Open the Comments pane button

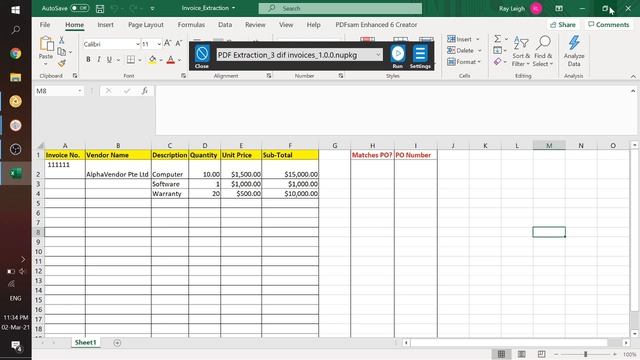point(609,24)
